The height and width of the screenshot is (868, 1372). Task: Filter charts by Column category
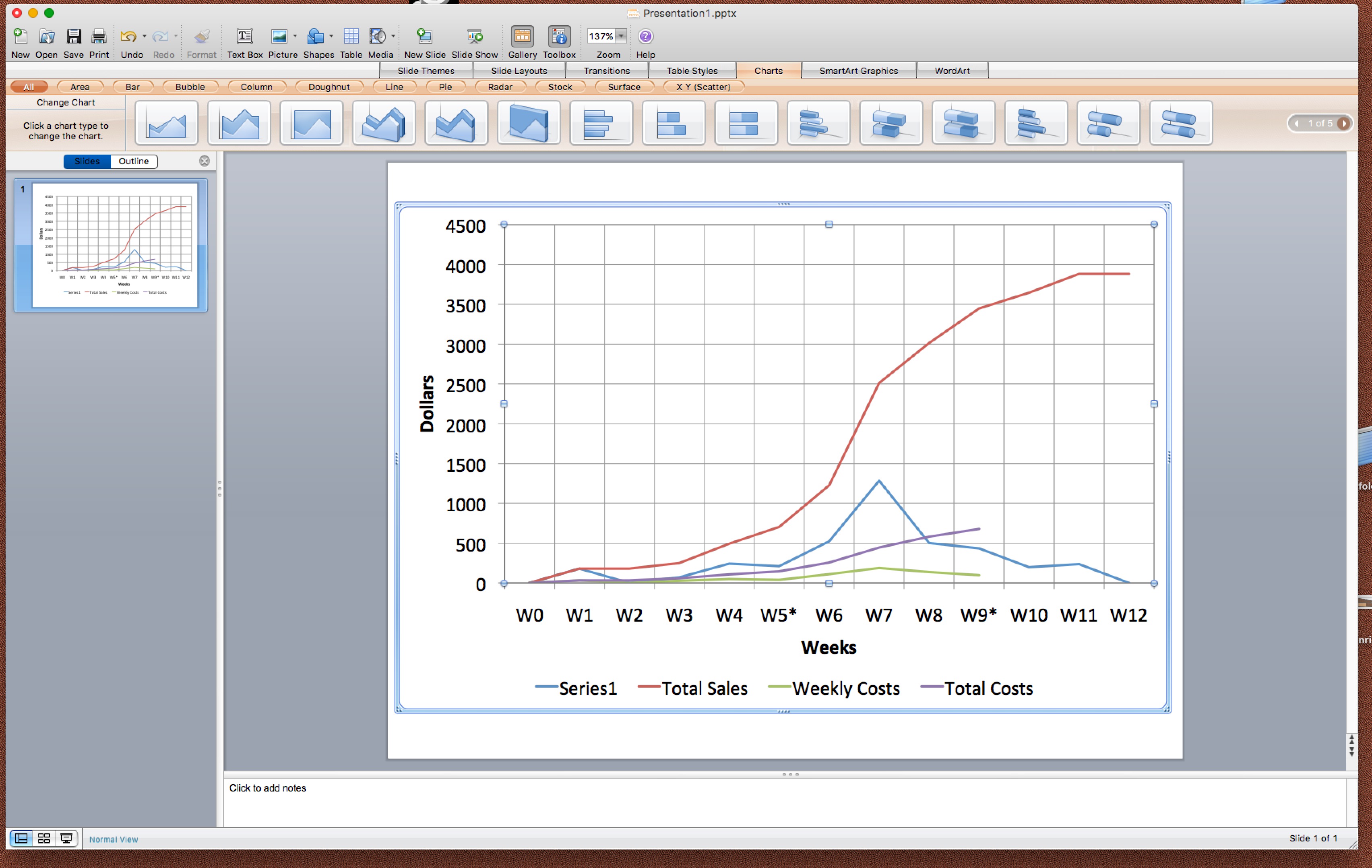point(256,87)
